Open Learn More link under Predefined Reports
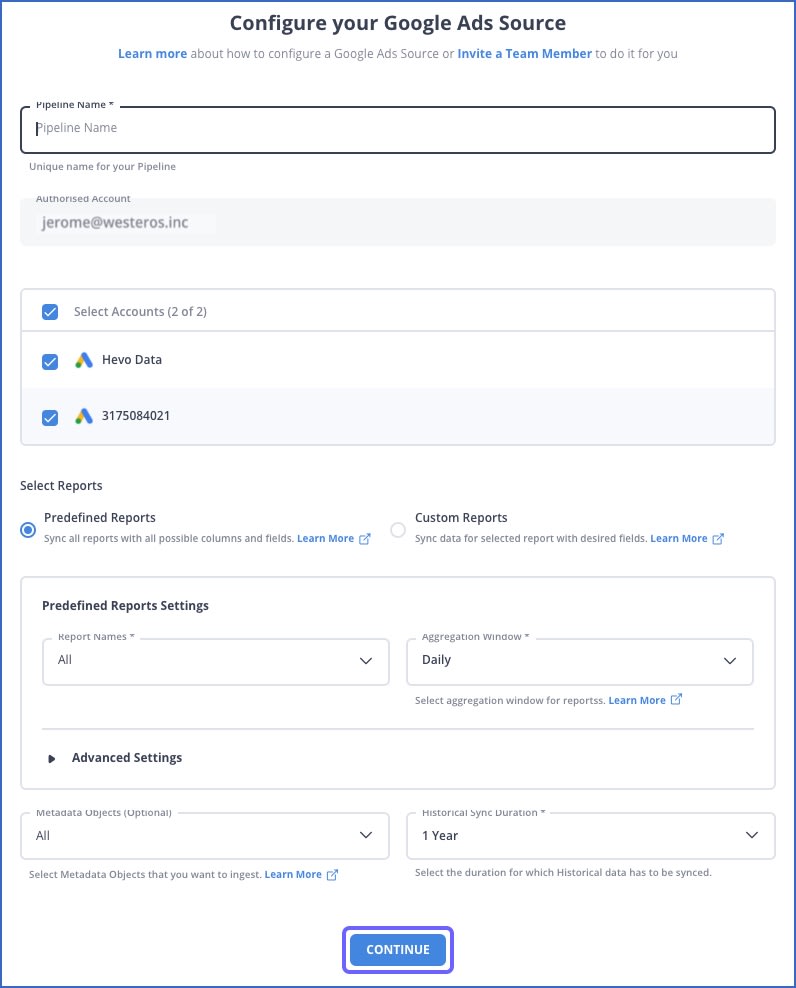Screen dimensions: 796x988 [x=325, y=539]
